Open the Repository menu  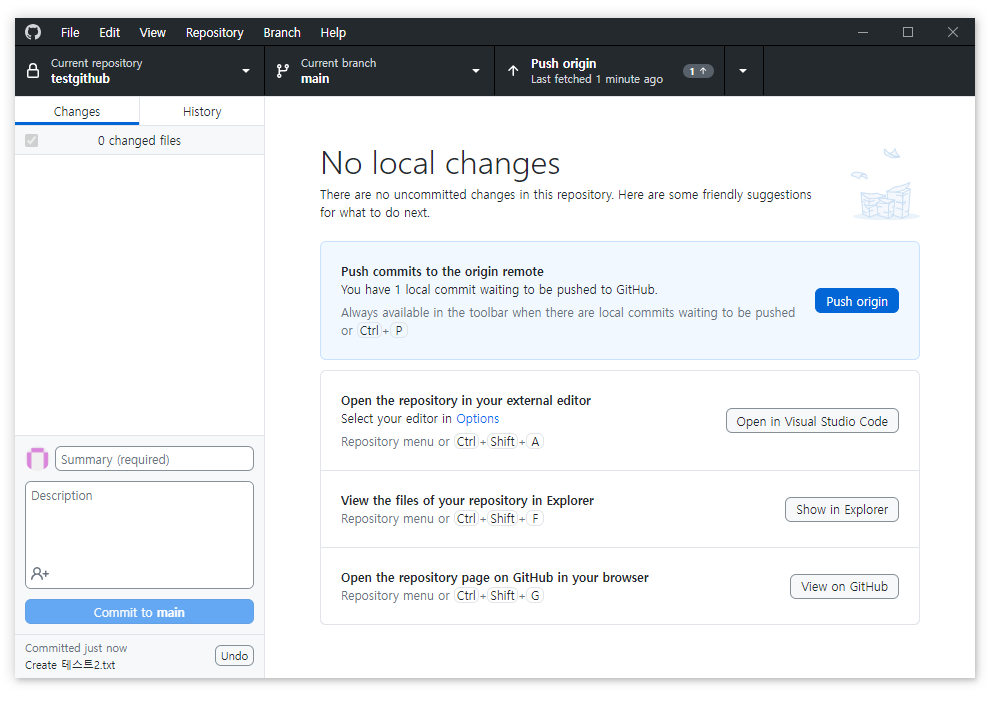pyautogui.click(x=215, y=33)
